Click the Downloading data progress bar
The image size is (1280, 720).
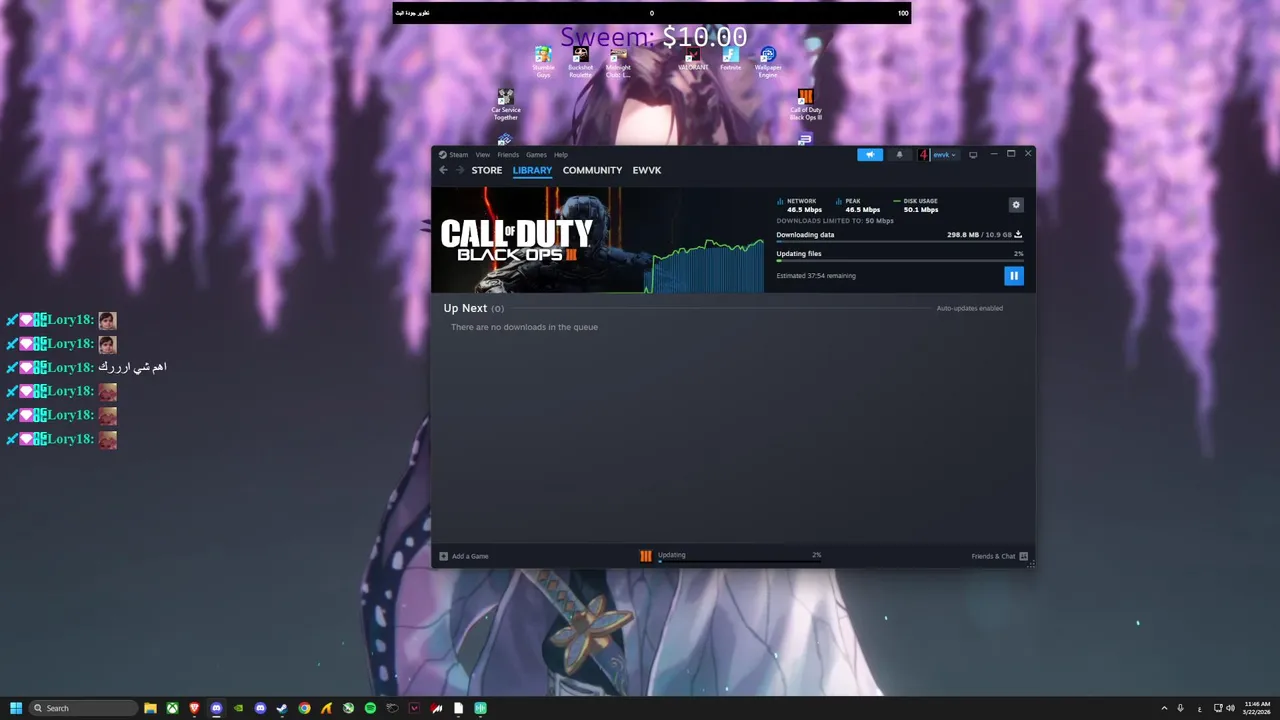(x=900, y=242)
